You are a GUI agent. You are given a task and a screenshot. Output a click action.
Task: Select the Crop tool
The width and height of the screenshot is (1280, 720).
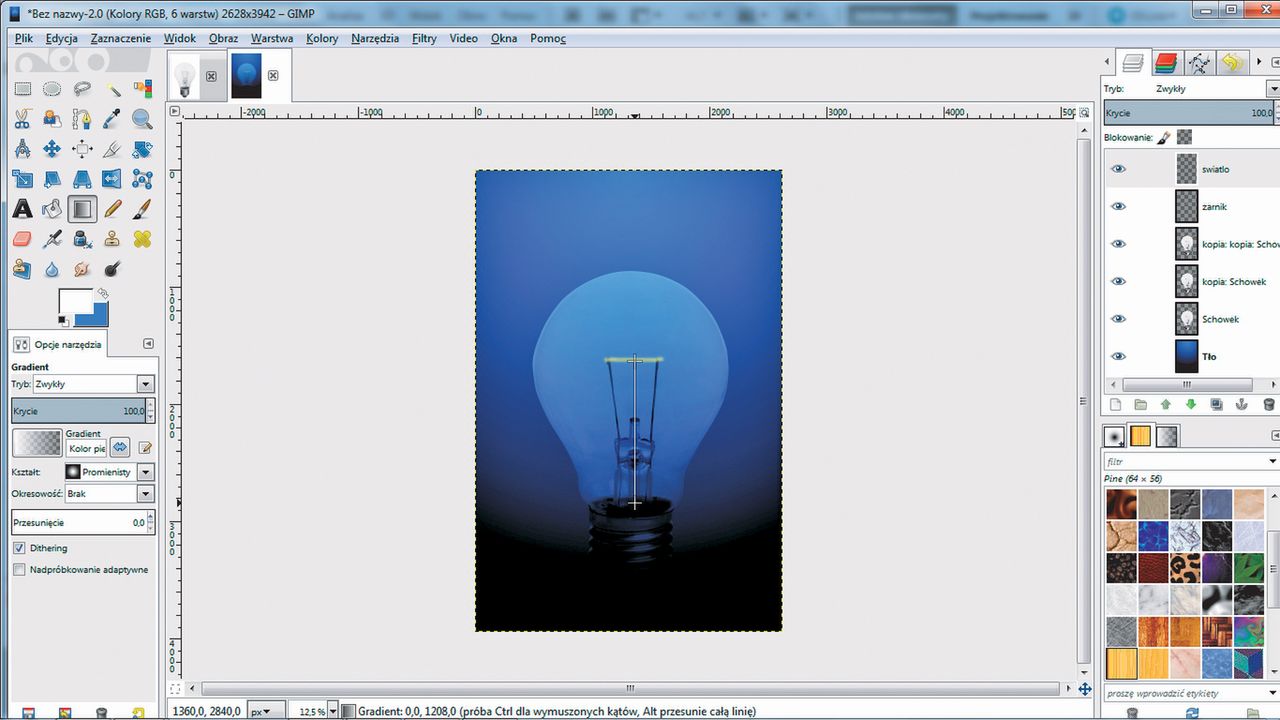(112, 150)
